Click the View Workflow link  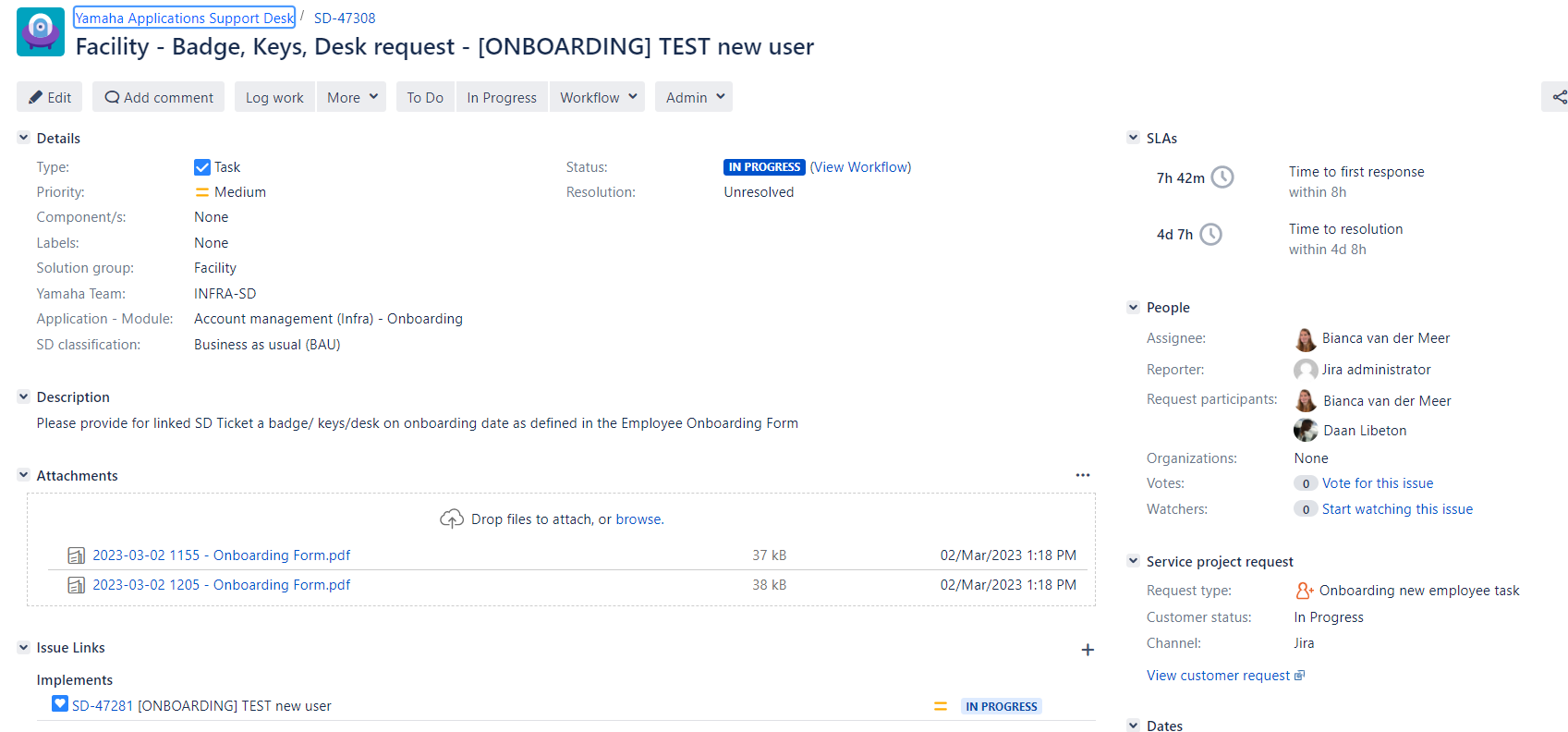click(x=861, y=167)
